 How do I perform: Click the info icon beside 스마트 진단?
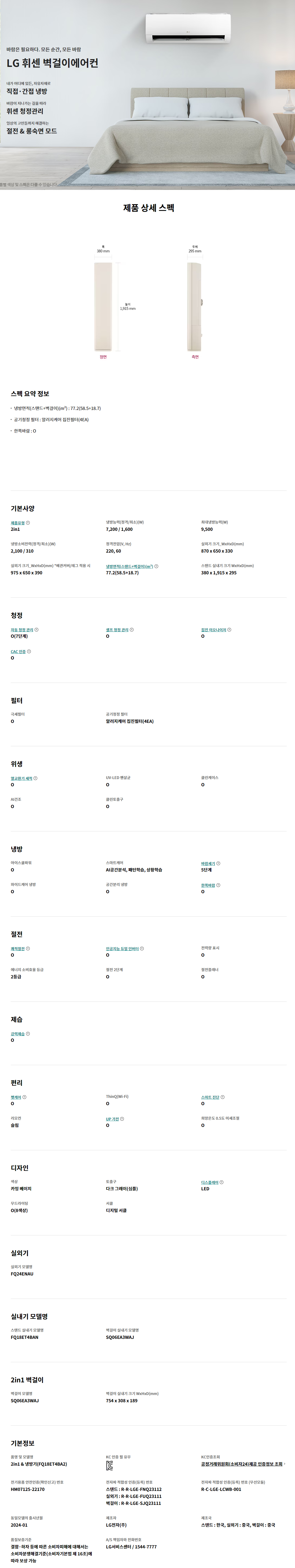(223, 1097)
